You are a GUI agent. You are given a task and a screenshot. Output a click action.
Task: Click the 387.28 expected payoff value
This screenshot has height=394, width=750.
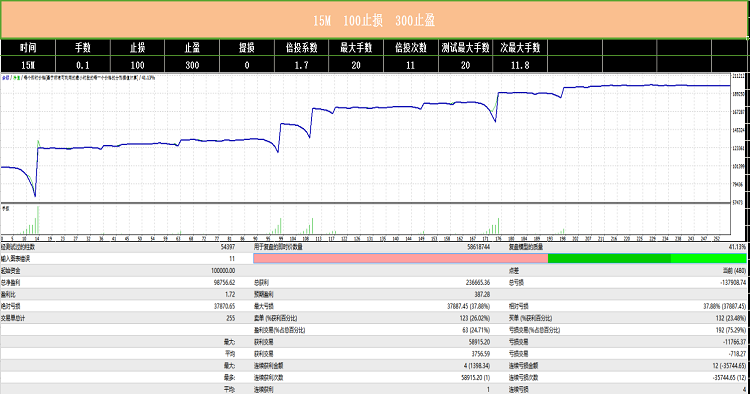click(482, 295)
